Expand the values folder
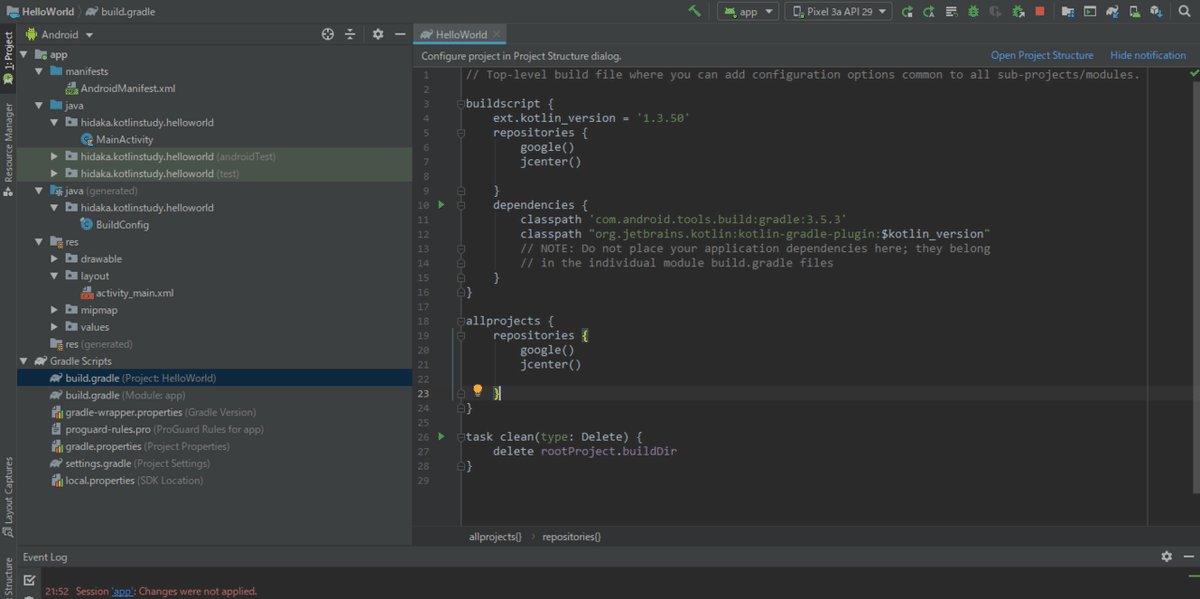Viewport: 1200px width, 599px height. pos(56,327)
